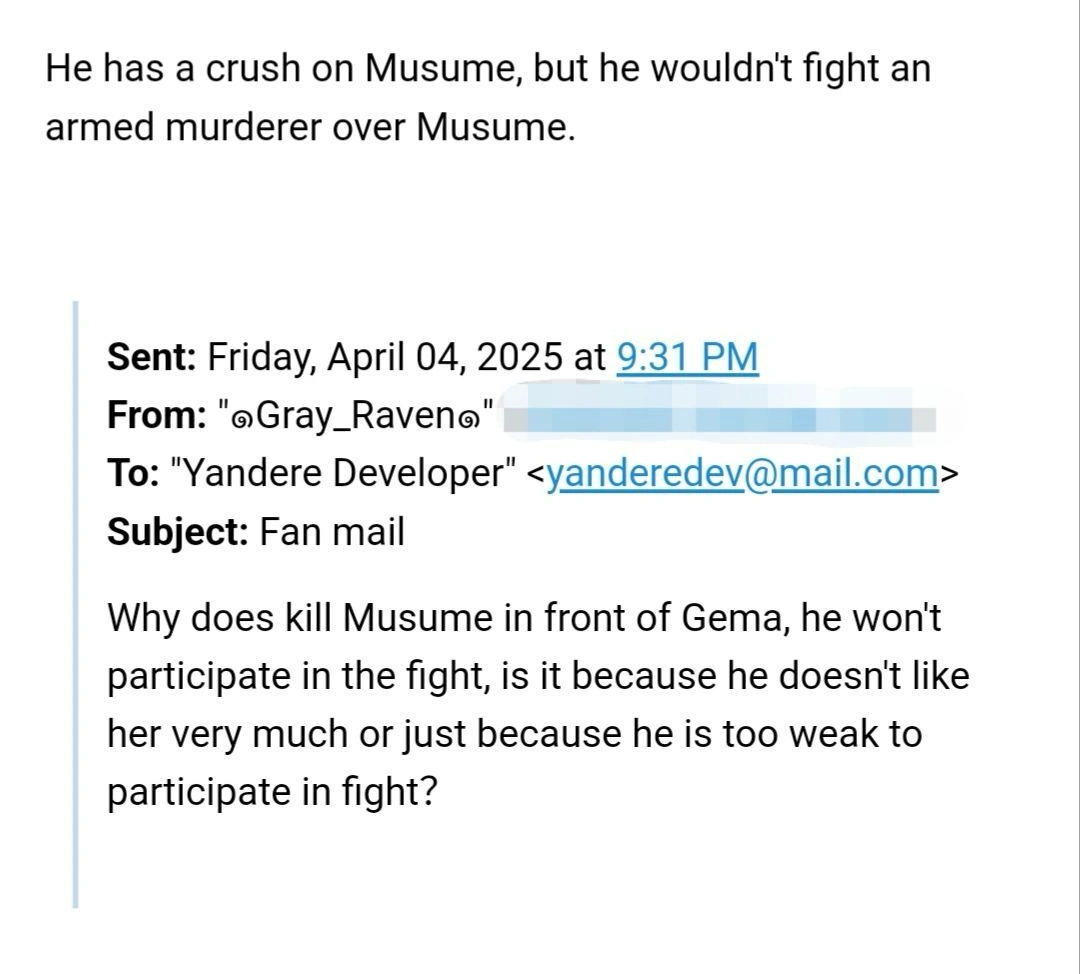This screenshot has height=974, width=1080.
Task: Click the phrase "armed murderer over Musume"
Action: coord(310,127)
